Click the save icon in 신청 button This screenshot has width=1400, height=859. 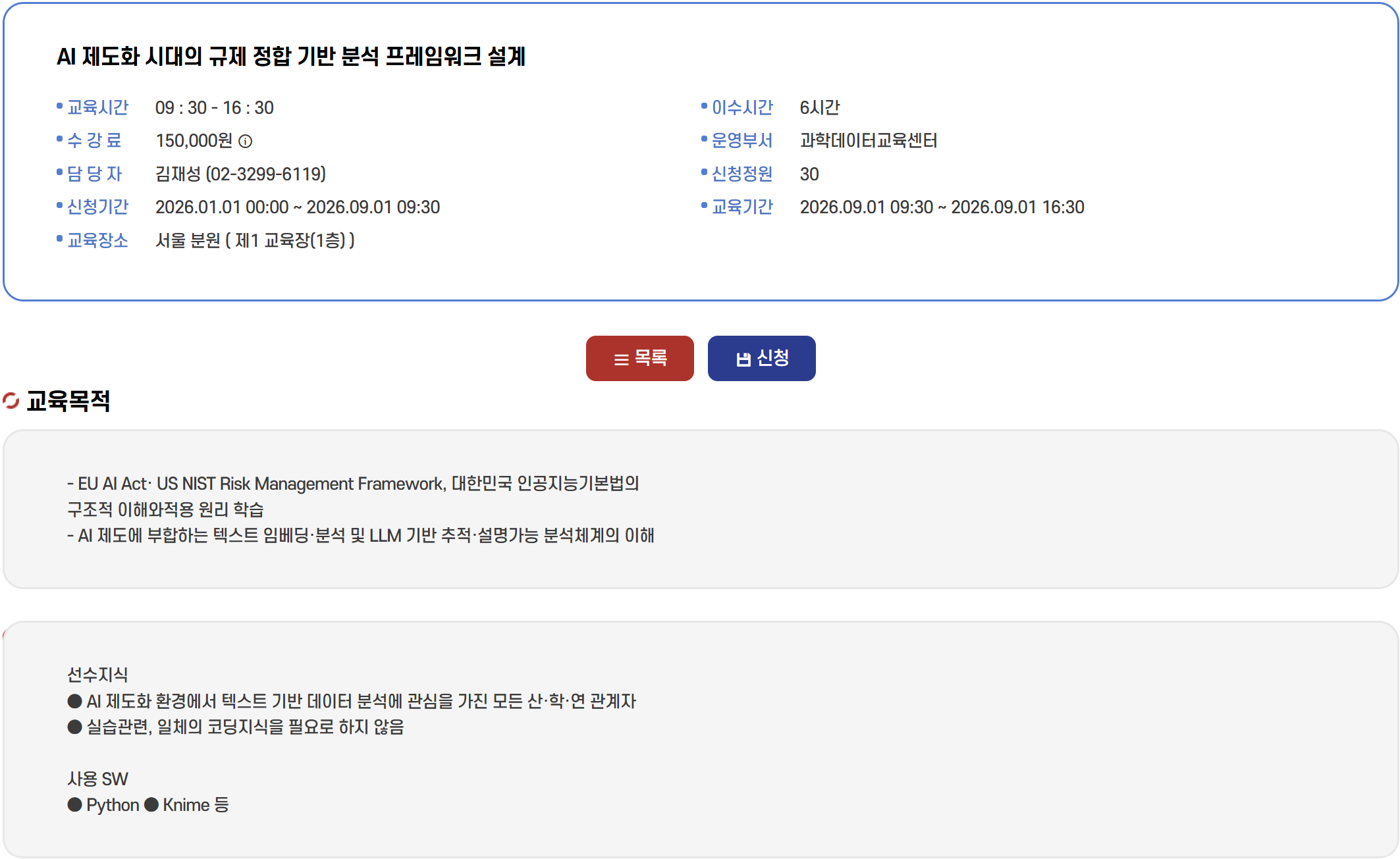pos(743,359)
